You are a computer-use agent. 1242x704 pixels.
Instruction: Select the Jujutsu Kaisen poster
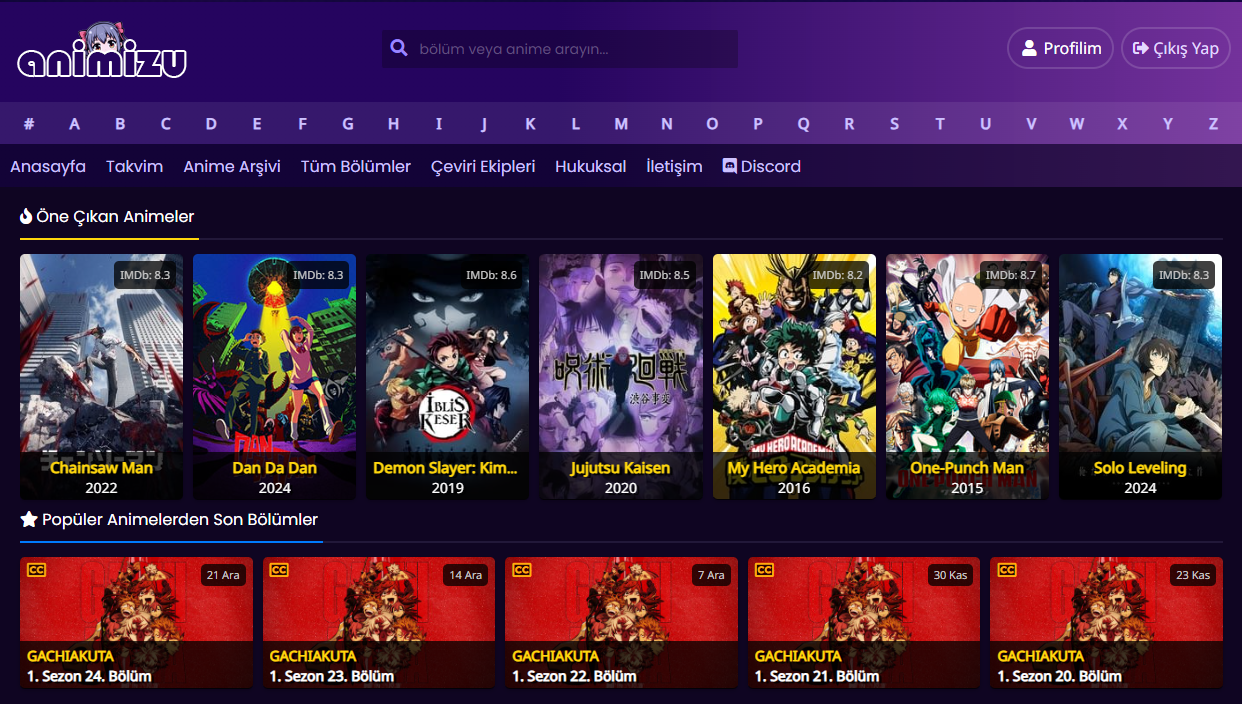pyautogui.click(x=620, y=376)
